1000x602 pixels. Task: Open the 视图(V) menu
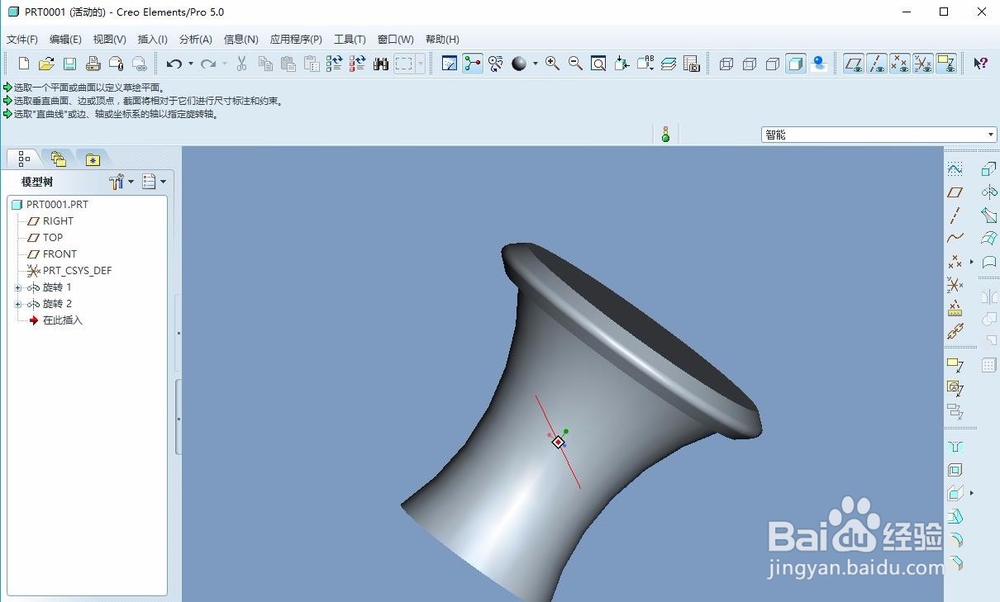coord(109,40)
